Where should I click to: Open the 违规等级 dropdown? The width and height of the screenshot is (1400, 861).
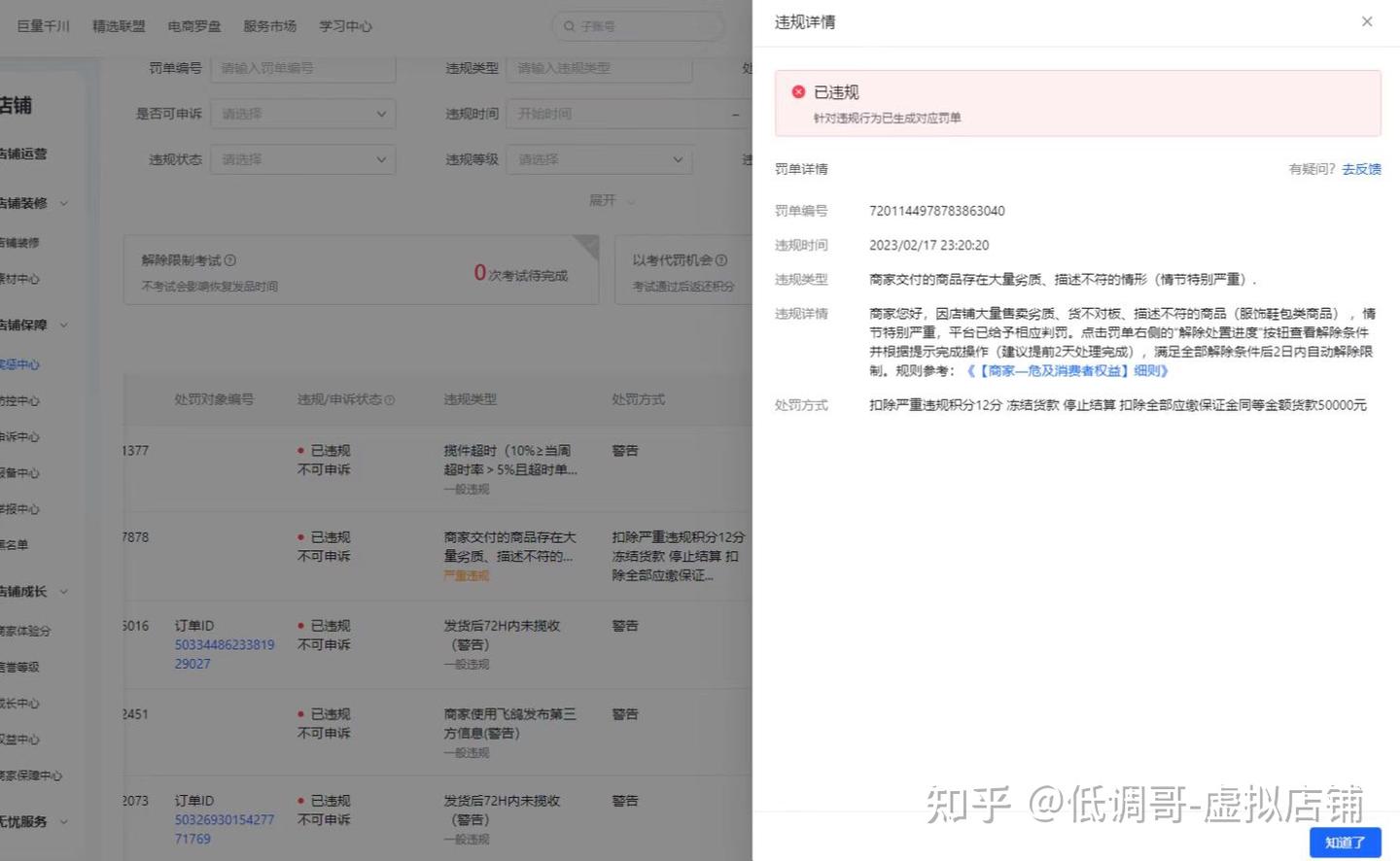[600, 159]
